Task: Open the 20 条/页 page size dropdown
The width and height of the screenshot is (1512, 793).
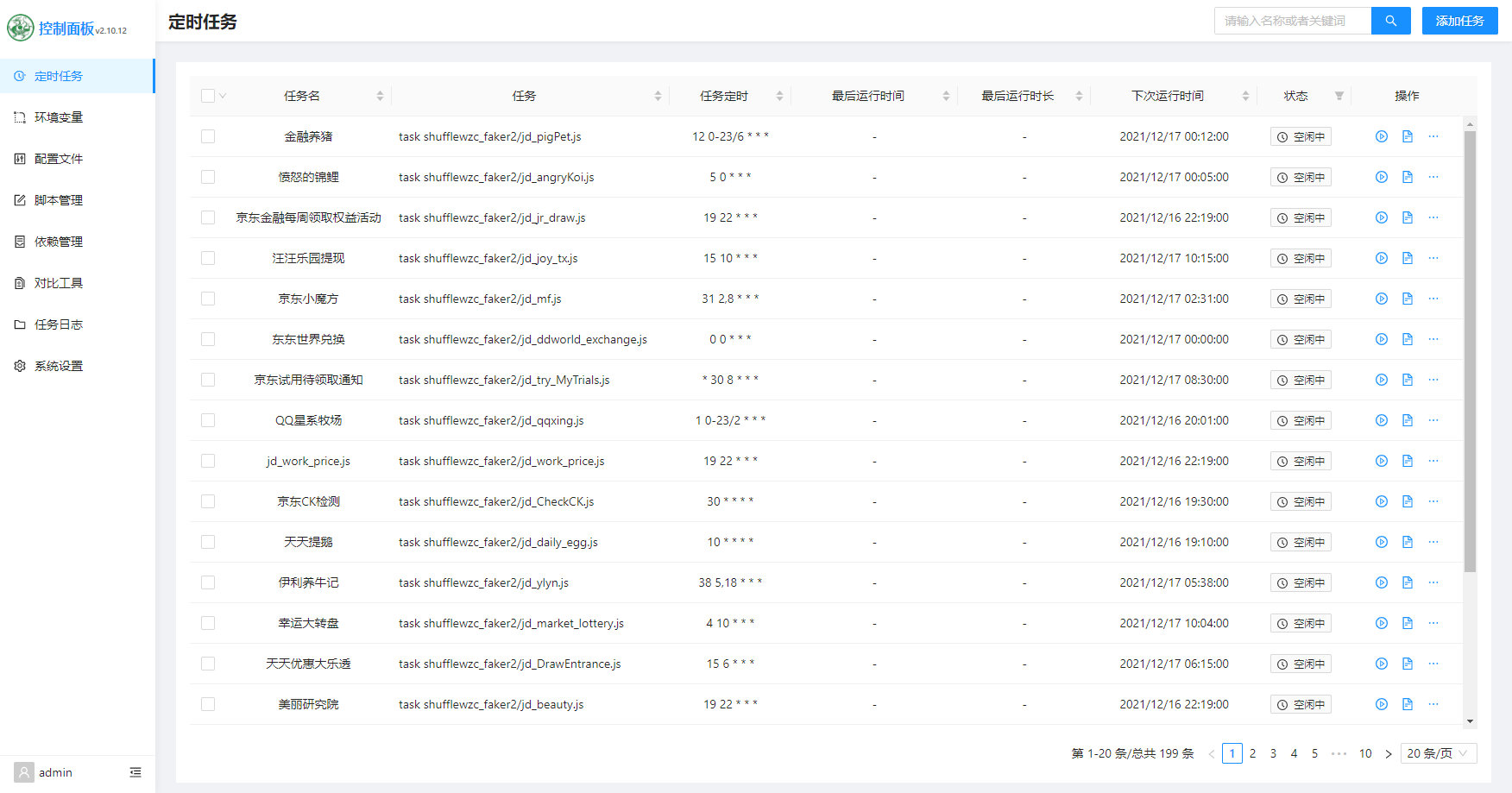Action: click(1438, 753)
